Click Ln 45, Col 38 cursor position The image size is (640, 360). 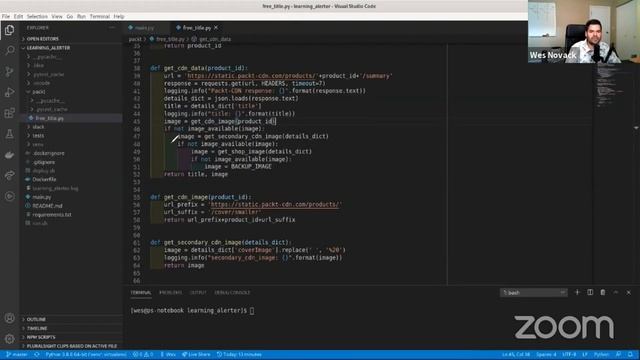coord(516,355)
